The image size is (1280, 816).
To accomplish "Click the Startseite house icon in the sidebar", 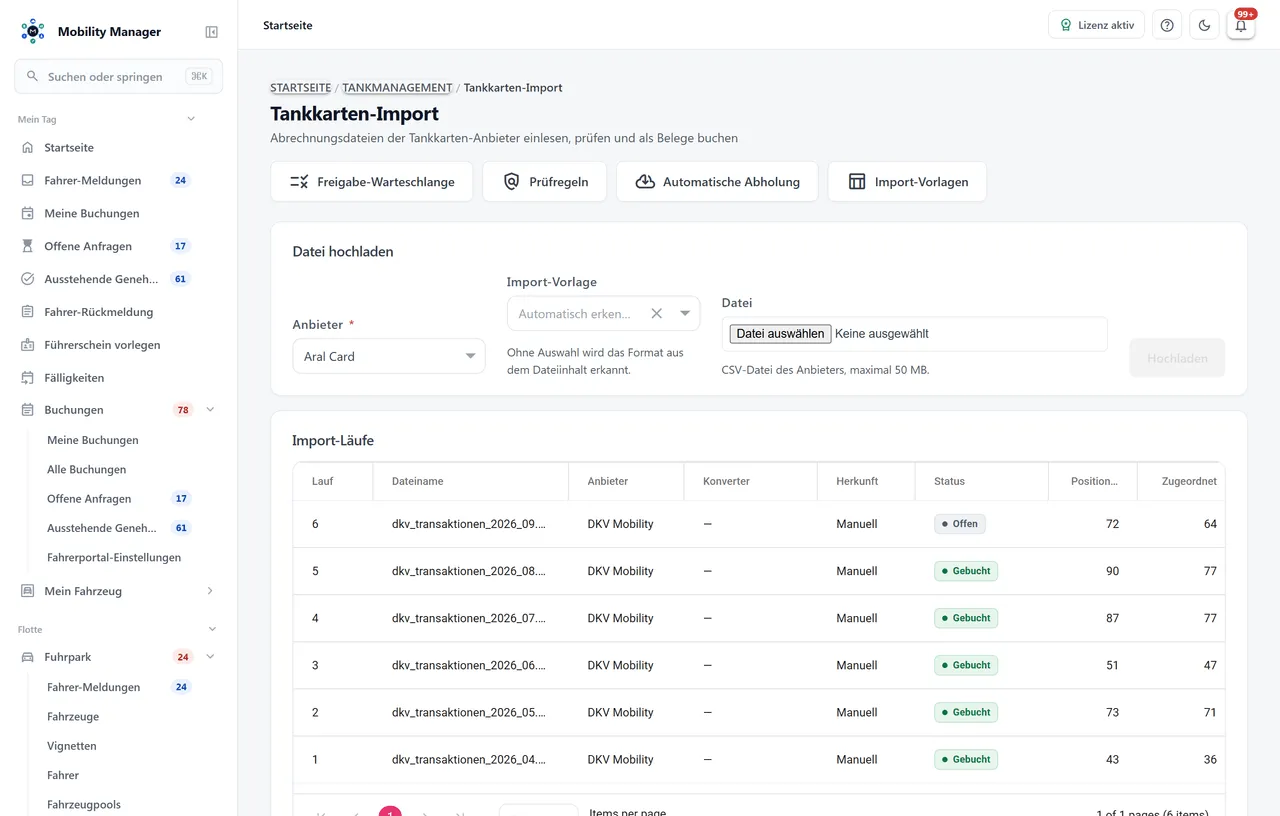I will [x=27, y=148].
